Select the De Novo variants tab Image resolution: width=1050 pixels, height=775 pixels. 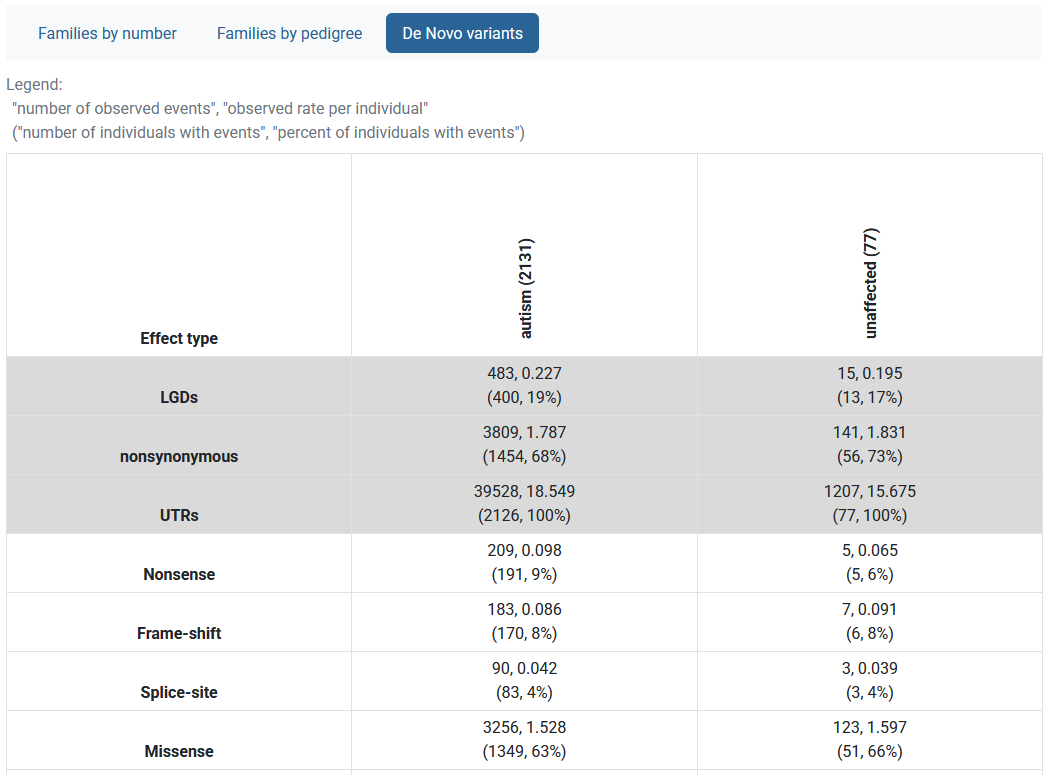(462, 33)
